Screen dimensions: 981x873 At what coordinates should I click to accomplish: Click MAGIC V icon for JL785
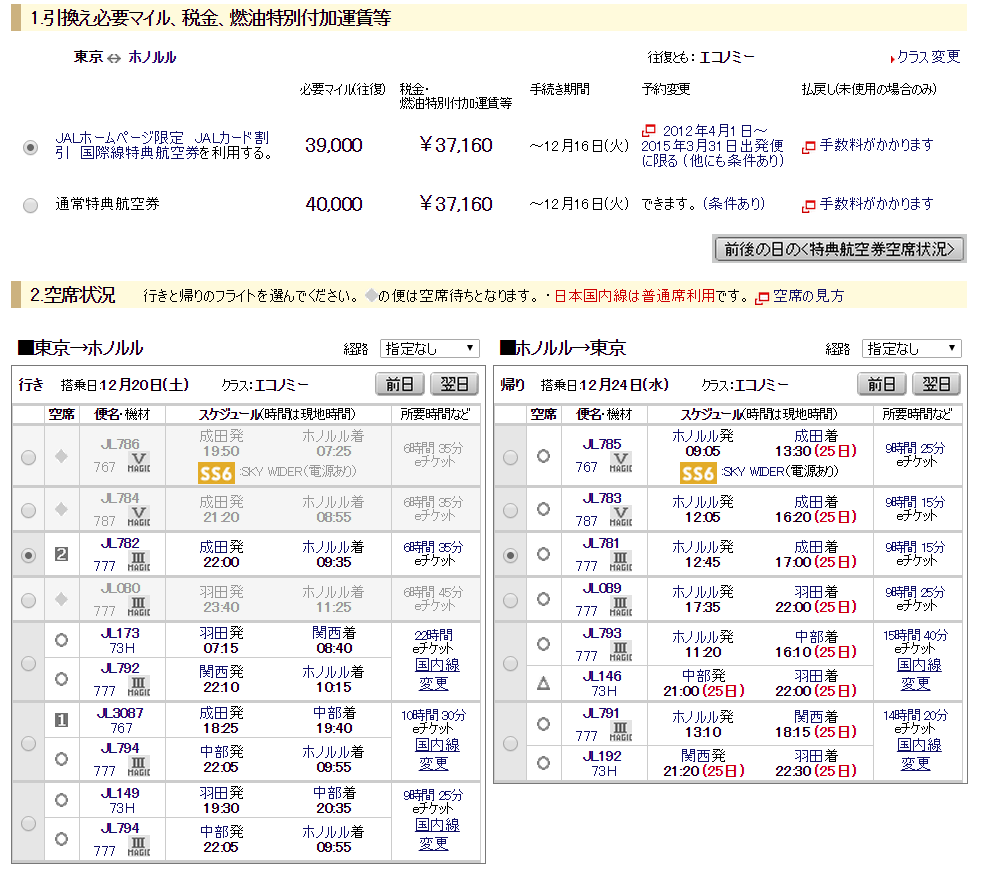[x=621, y=462]
